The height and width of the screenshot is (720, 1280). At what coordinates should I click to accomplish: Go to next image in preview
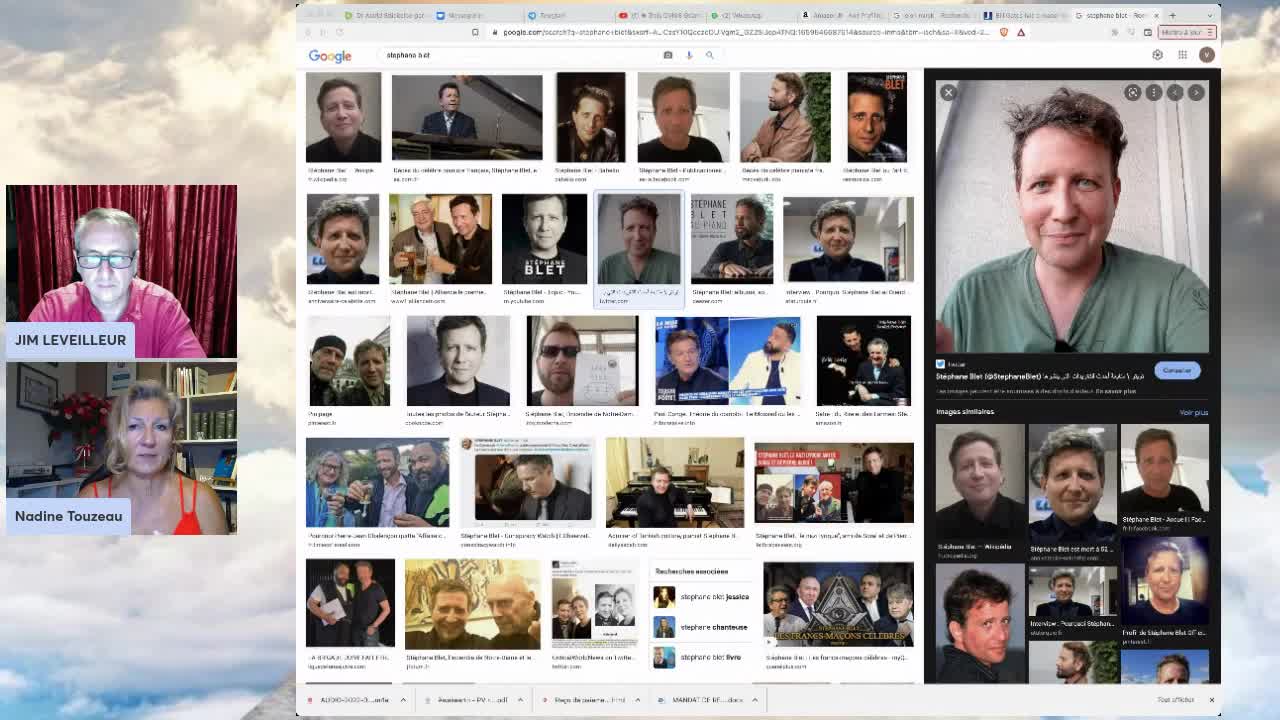1197,92
